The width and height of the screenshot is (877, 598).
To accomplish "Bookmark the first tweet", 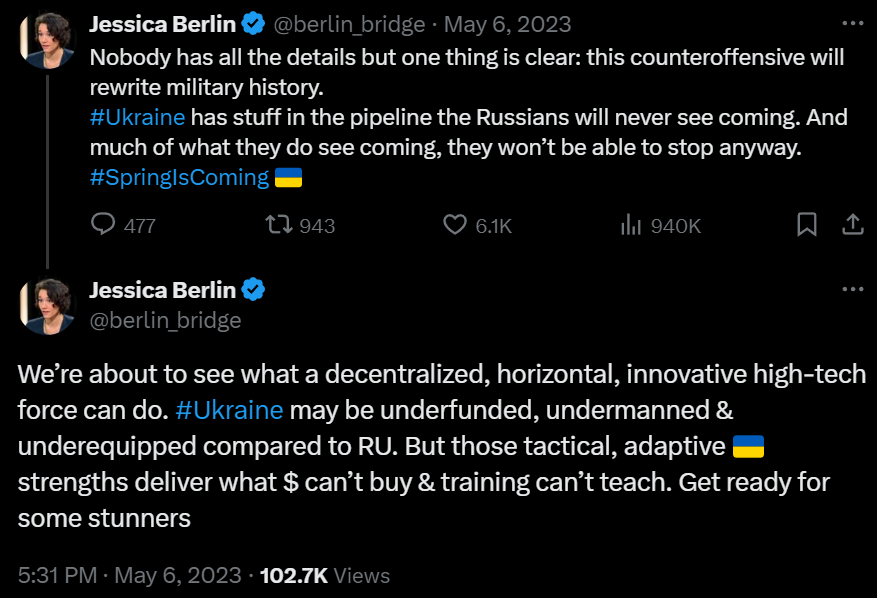I will 806,225.
